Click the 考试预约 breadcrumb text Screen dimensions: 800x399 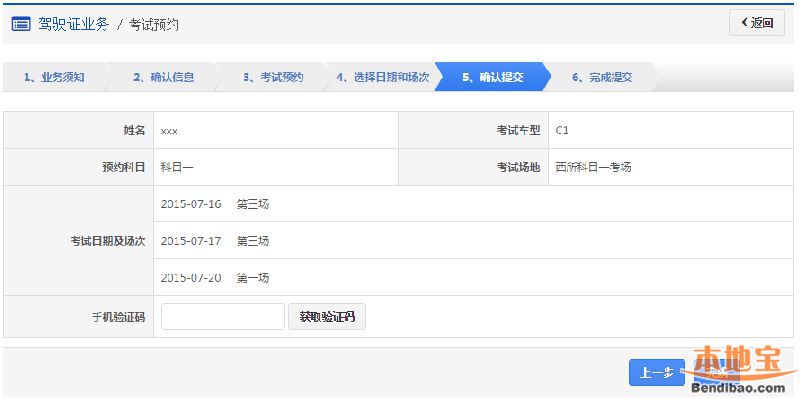tap(154, 24)
